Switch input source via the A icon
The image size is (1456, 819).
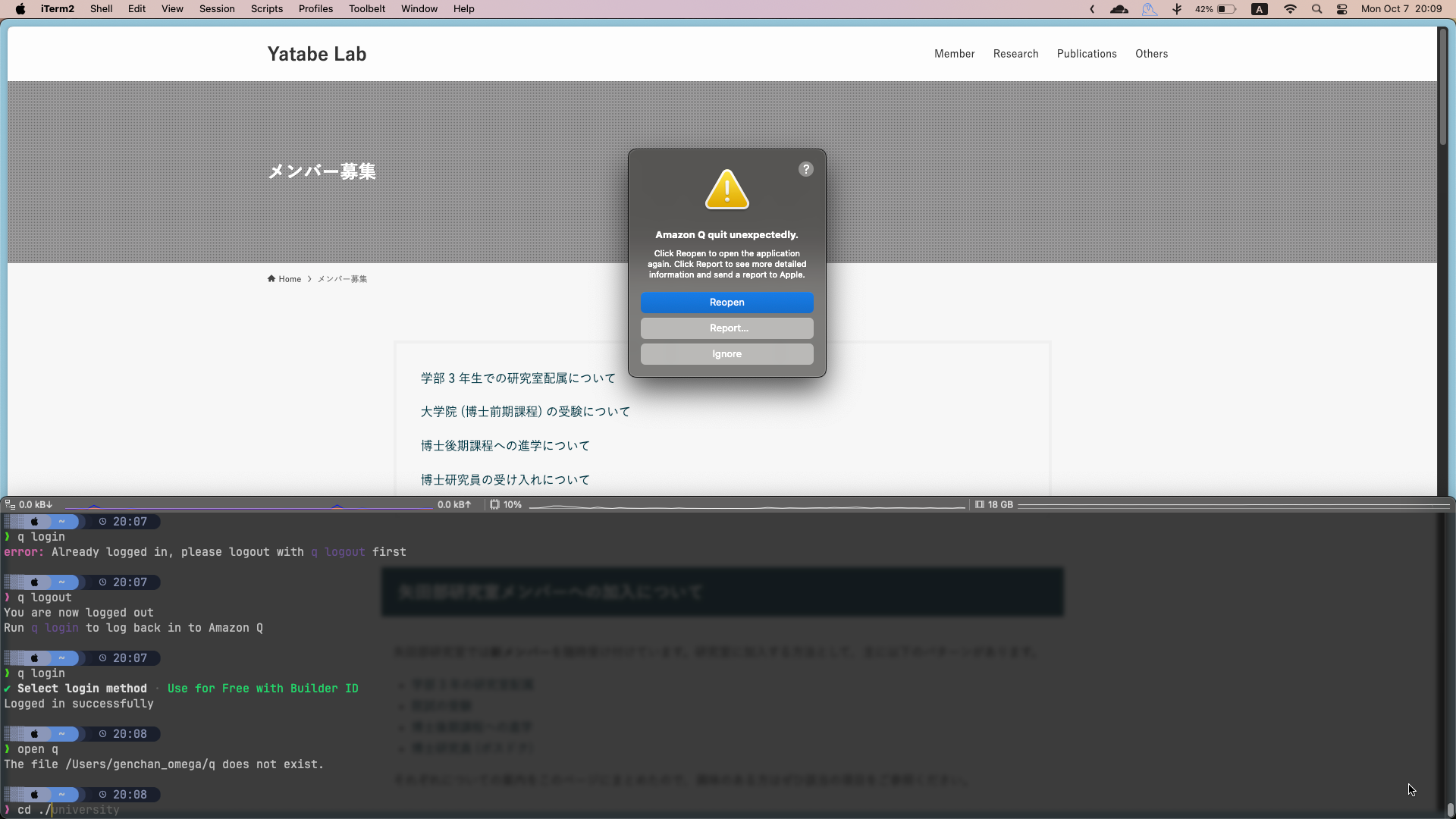[1260, 9]
